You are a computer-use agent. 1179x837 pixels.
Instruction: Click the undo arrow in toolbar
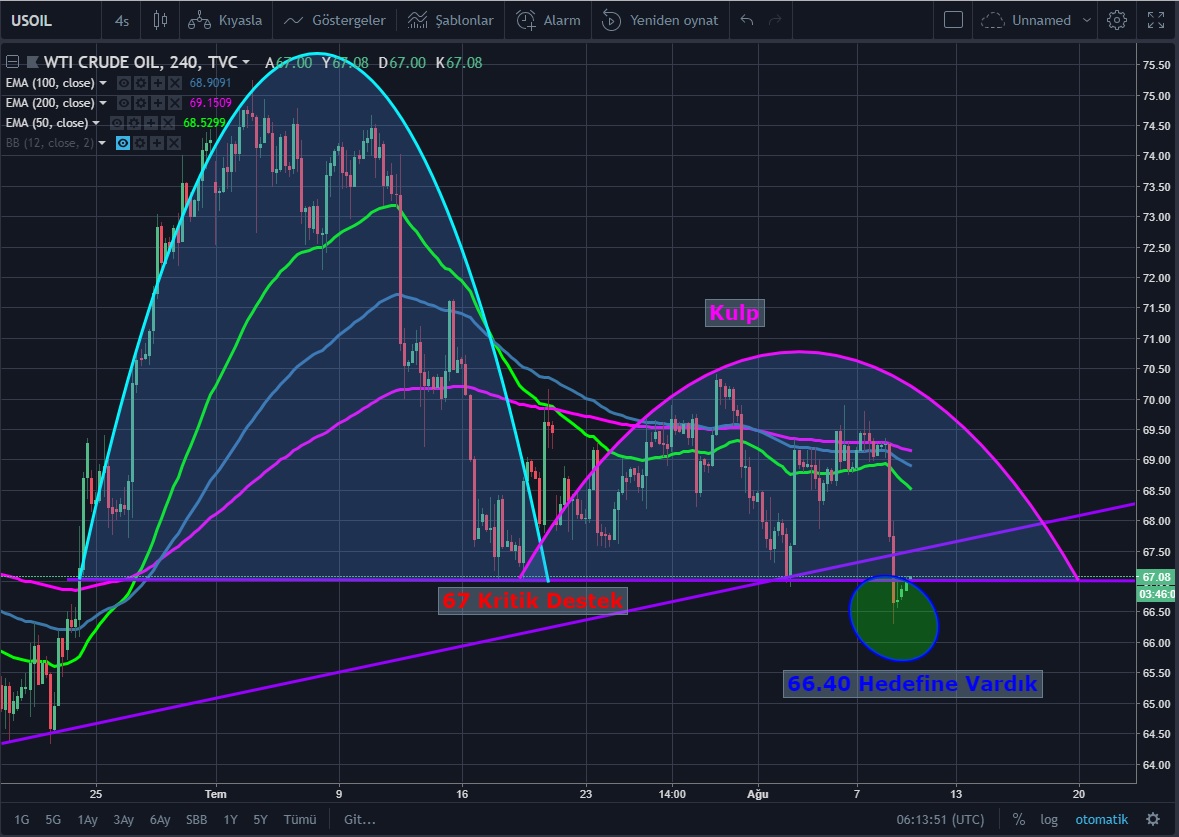point(746,20)
